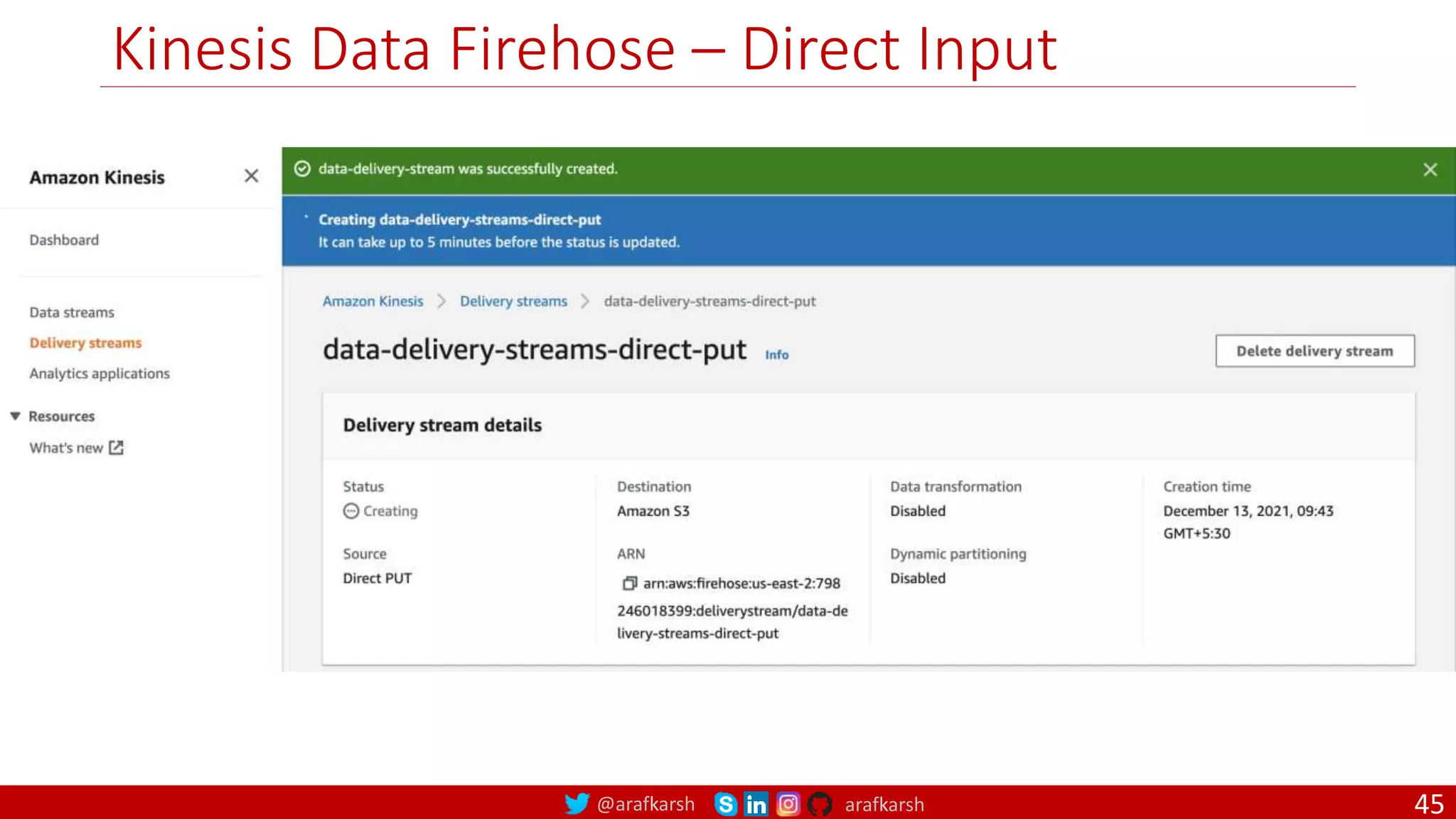Viewport: 1456px width, 819px height.
Task: Open What's new external link icon
Action: click(116, 448)
